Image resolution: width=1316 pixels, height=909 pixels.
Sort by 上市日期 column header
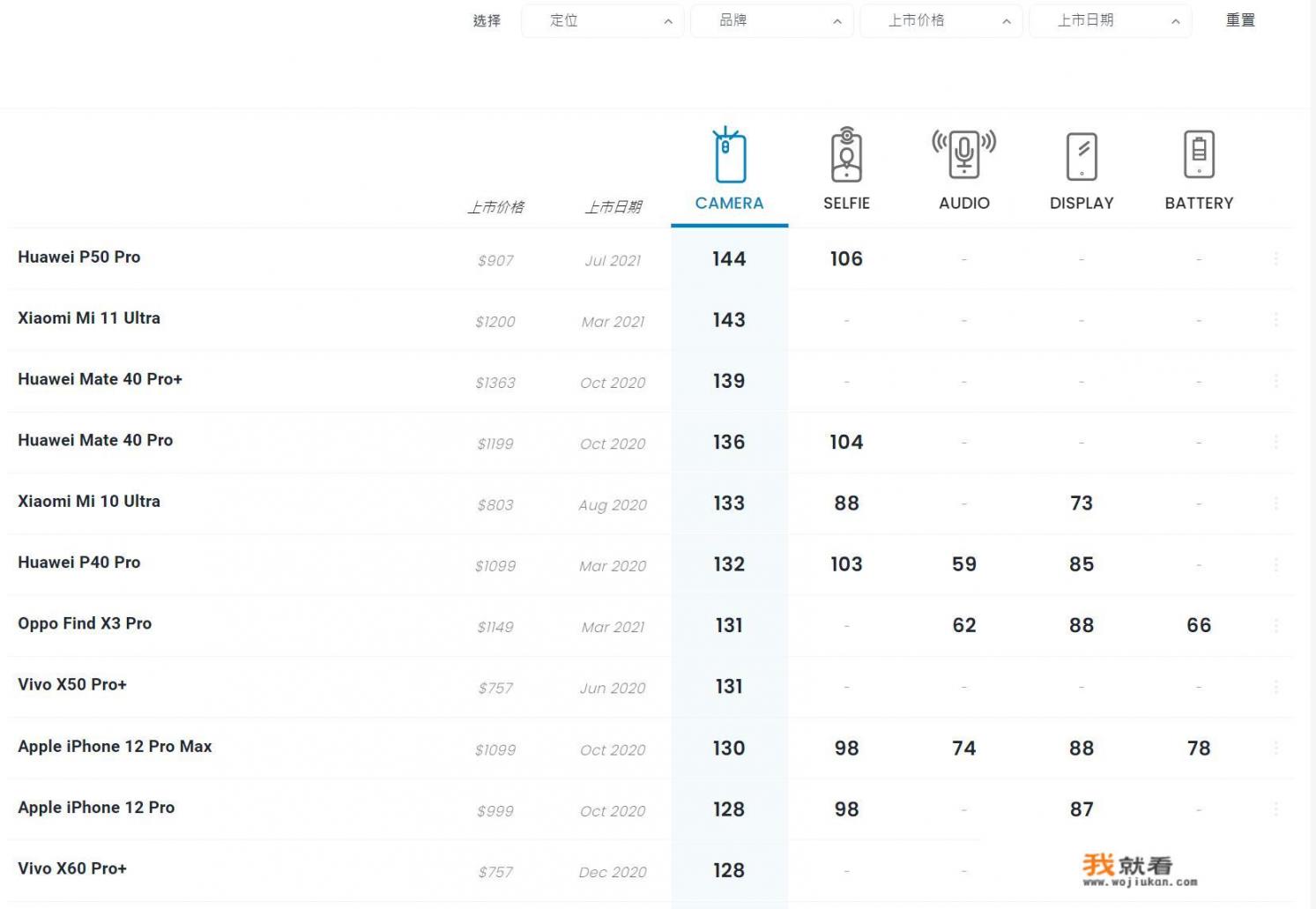coord(613,207)
